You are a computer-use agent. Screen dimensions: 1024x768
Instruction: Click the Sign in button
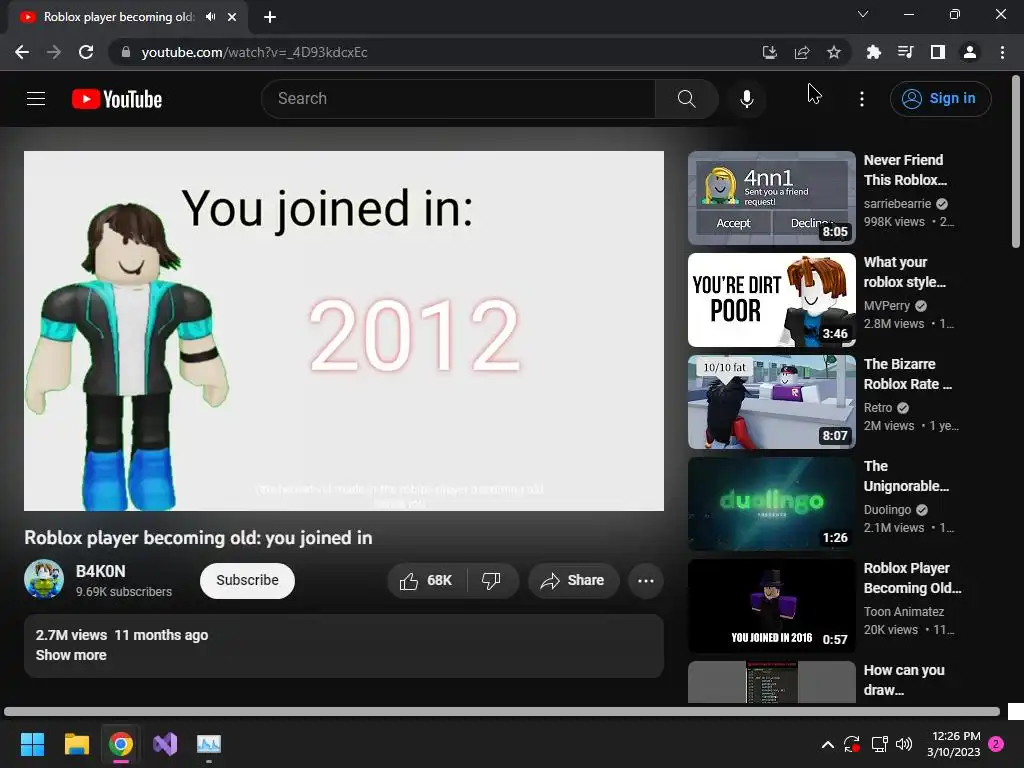pos(940,99)
